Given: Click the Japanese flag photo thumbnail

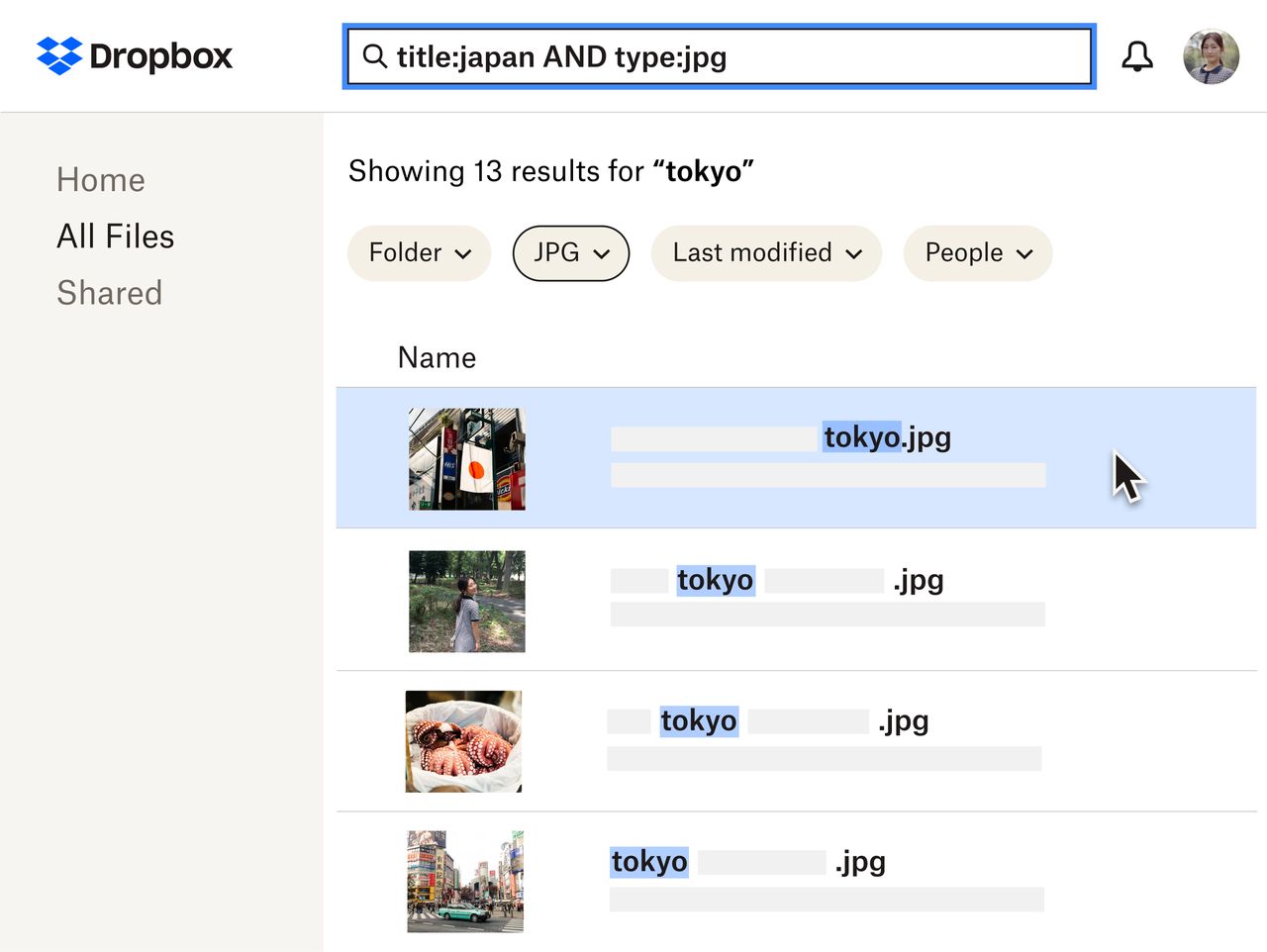Looking at the screenshot, I should (x=466, y=458).
